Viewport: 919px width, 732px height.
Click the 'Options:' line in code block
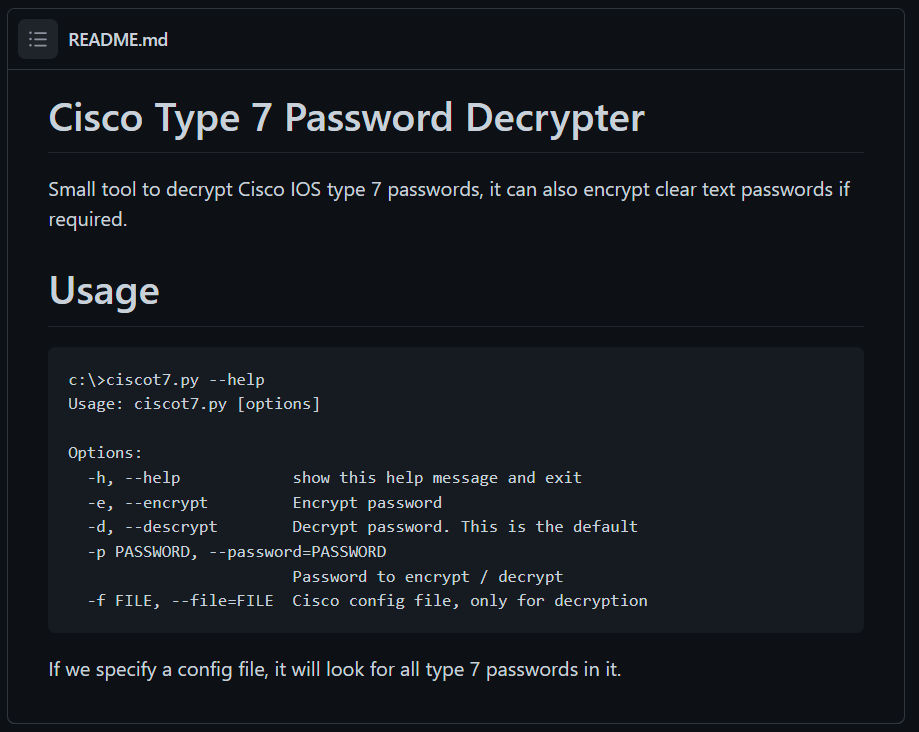click(x=105, y=453)
